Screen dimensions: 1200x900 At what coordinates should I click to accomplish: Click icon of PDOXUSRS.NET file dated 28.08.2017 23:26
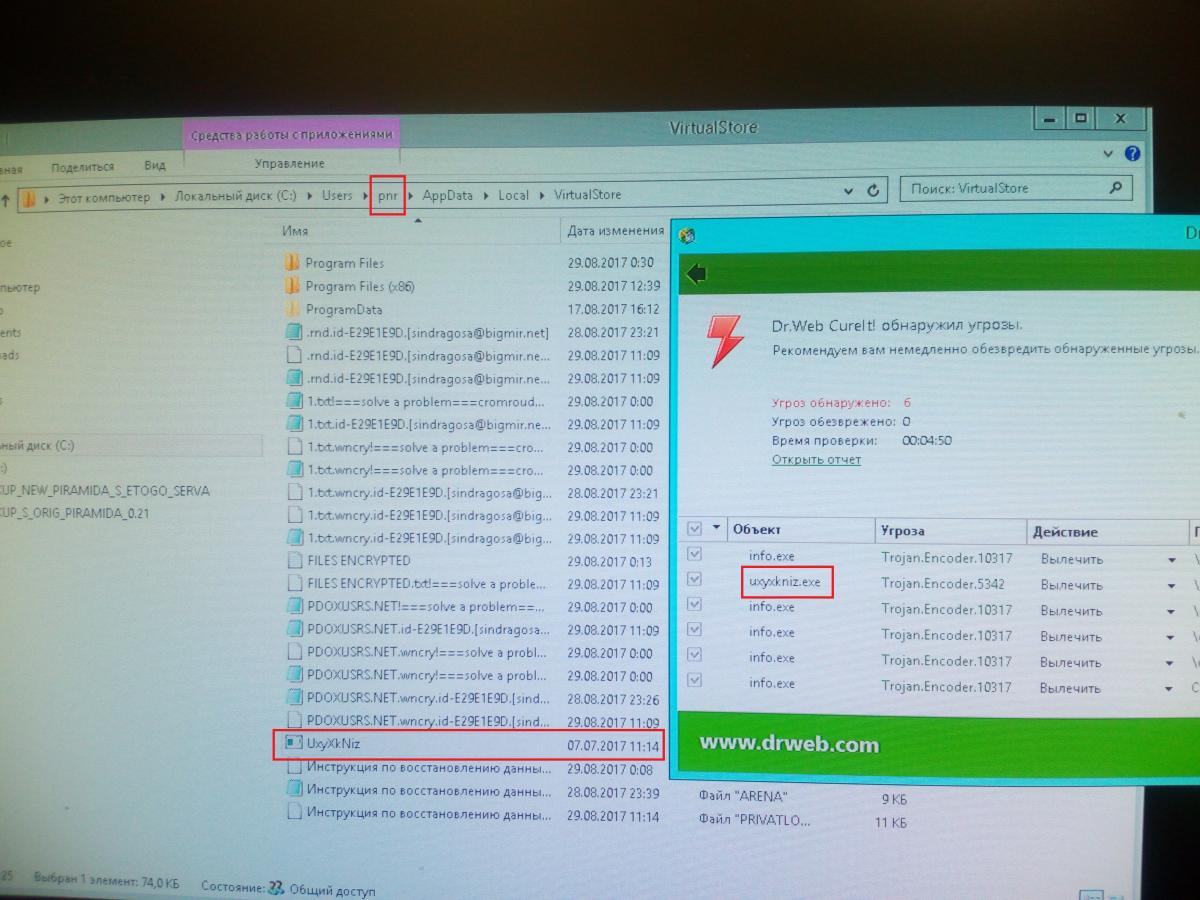[x=293, y=698]
